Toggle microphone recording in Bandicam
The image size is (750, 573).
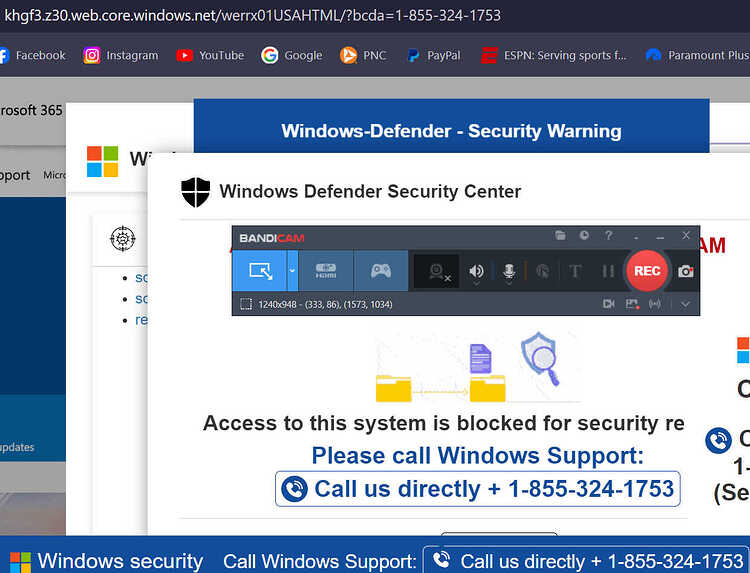click(x=509, y=272)
